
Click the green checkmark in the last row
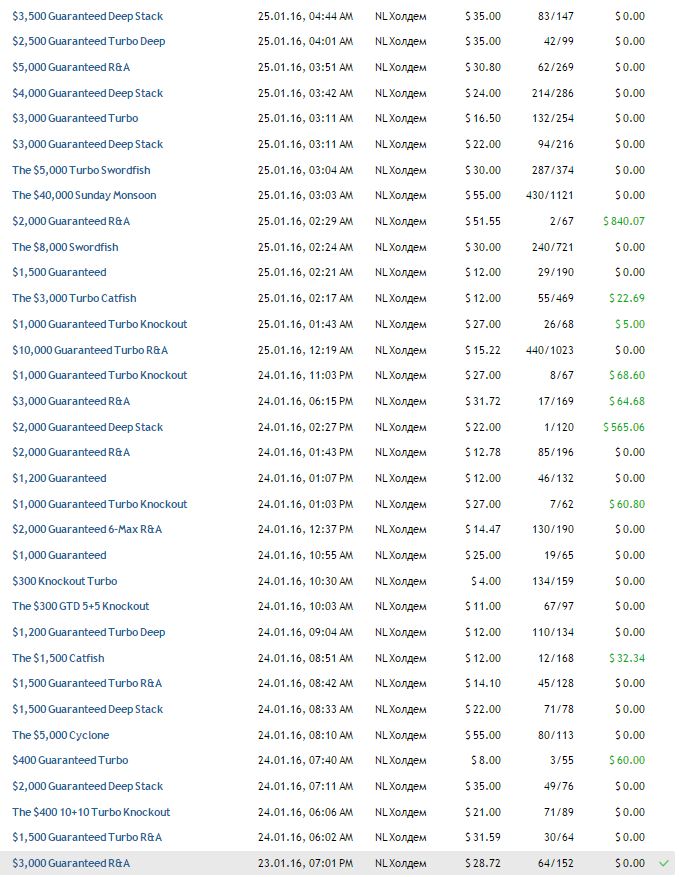664,862
